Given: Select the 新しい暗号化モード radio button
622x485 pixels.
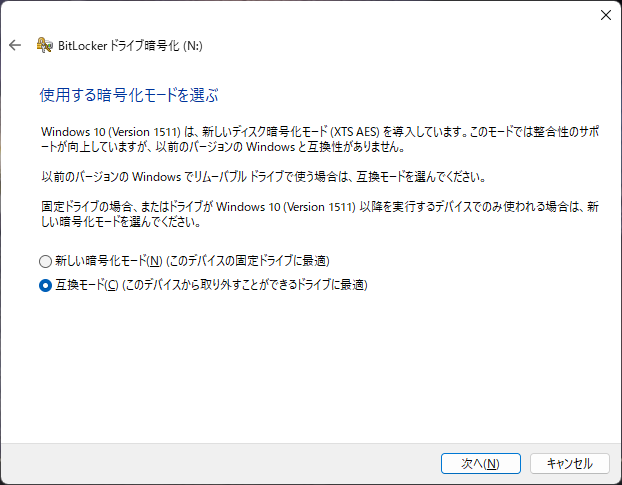Looking at the screenshot, I should [45, 261].
